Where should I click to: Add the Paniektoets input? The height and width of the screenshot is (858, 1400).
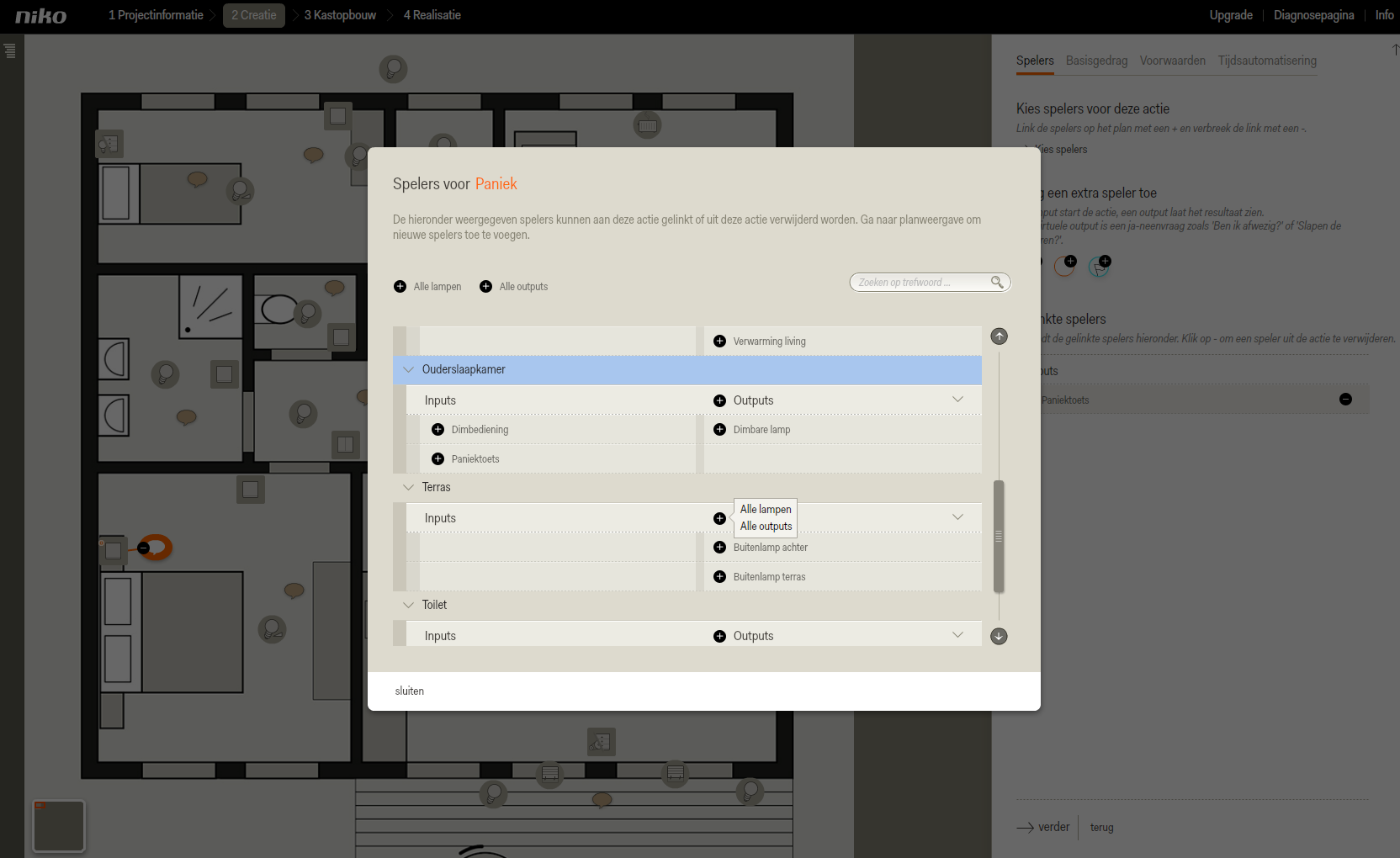[437, 459]
